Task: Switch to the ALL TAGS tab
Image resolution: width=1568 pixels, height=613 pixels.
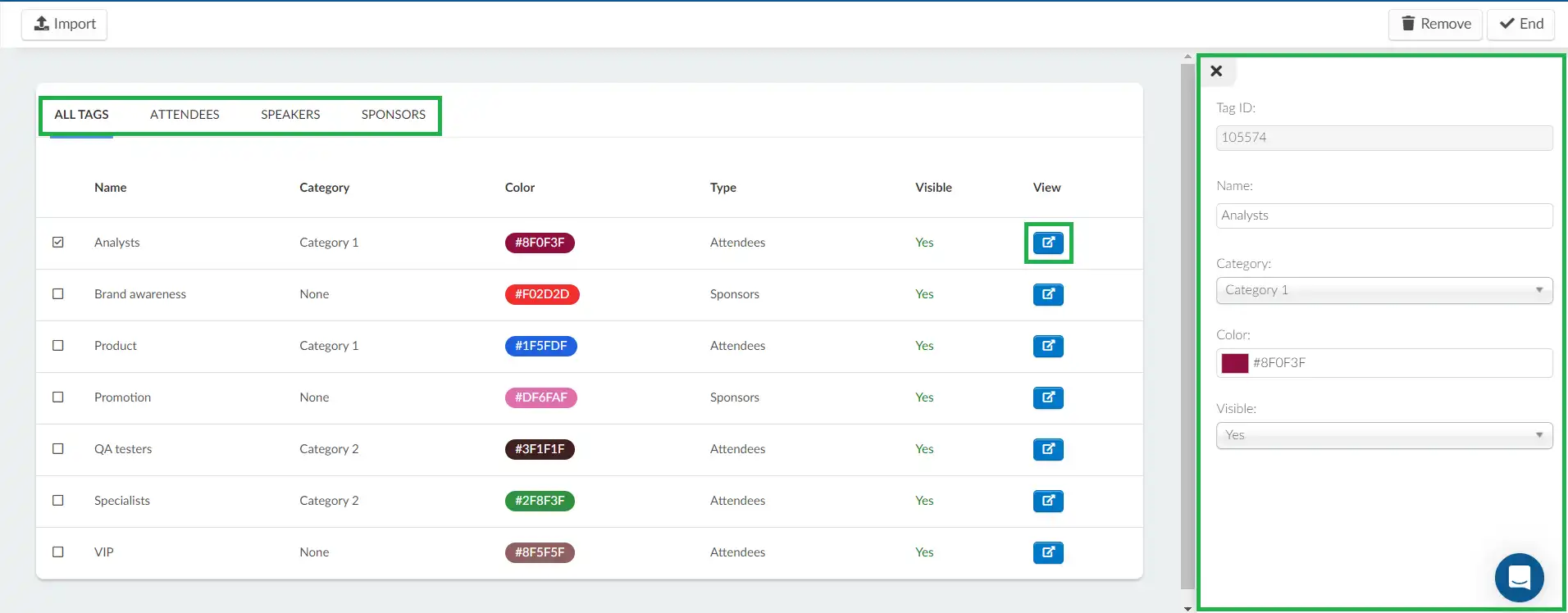Action: coord(81,115)
